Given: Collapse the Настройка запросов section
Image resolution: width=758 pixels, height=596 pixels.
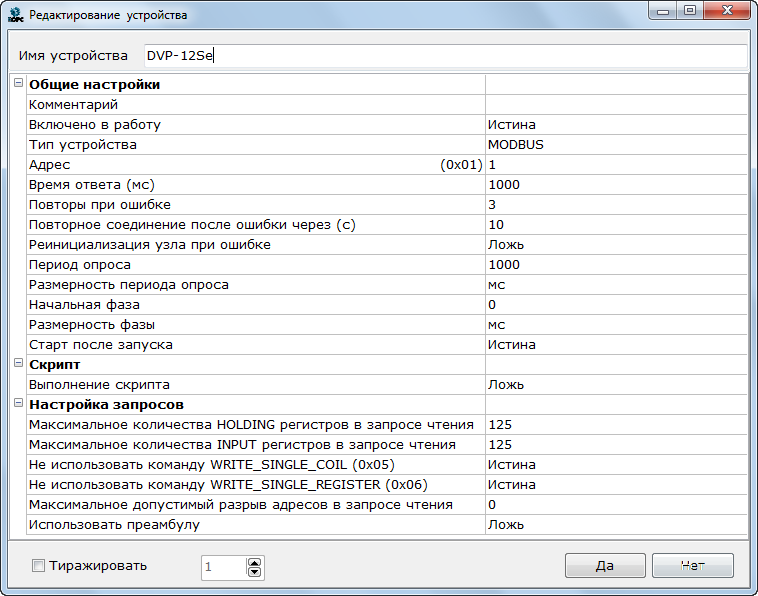Looking at the screenshot, I should (18, 404).
